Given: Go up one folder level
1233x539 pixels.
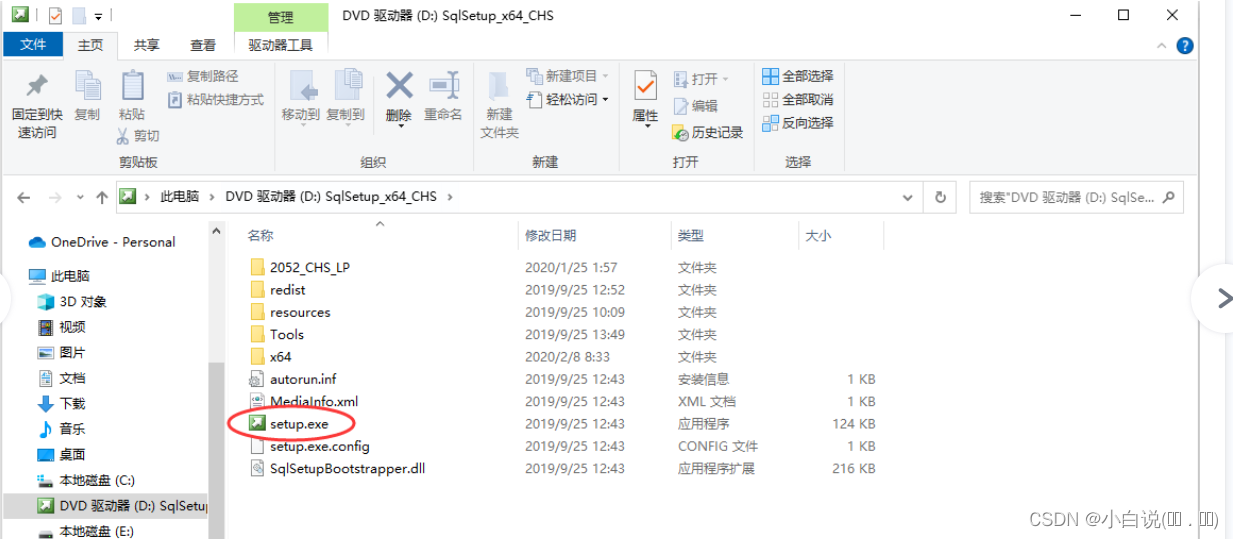Looking at the screenshot, I should (x=101, y=197).
